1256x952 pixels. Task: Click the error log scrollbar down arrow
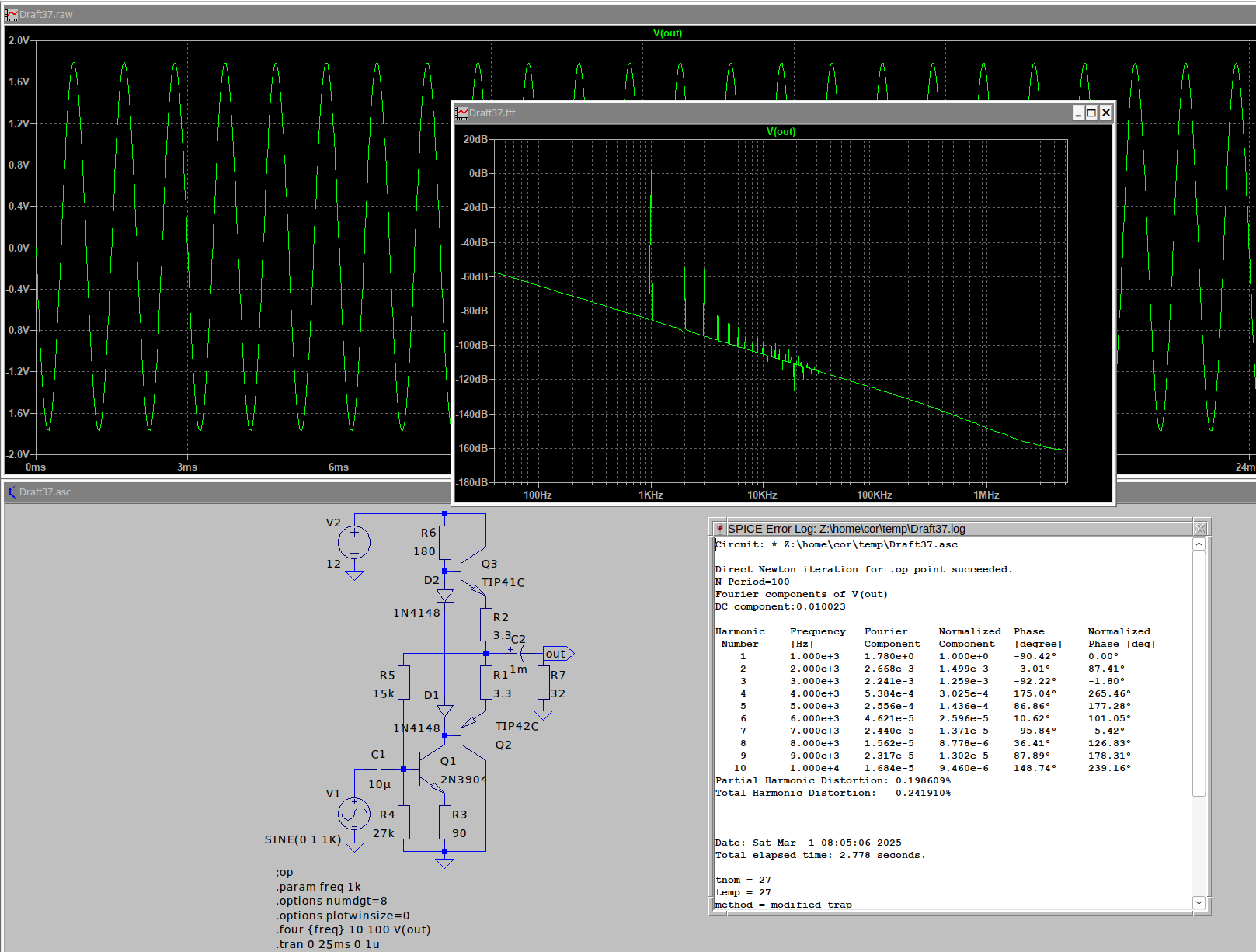pyautogui.click(x=1199, y=903)
